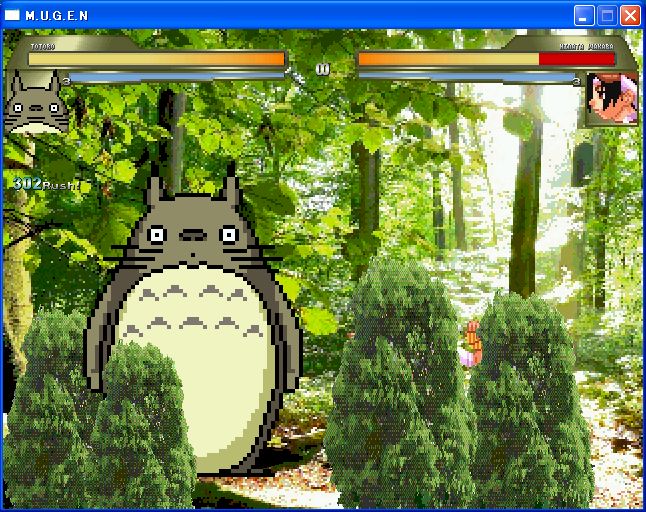Click the "302 Rush!" combo counter

click(46, 184)
